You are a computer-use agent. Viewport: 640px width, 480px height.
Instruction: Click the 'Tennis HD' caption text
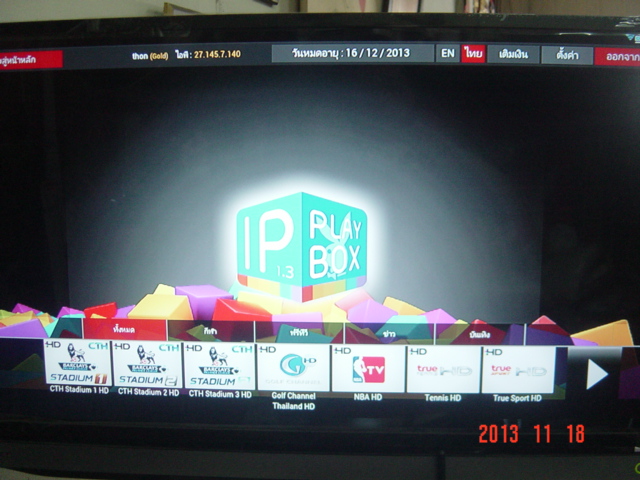click(x=443, y=398)
